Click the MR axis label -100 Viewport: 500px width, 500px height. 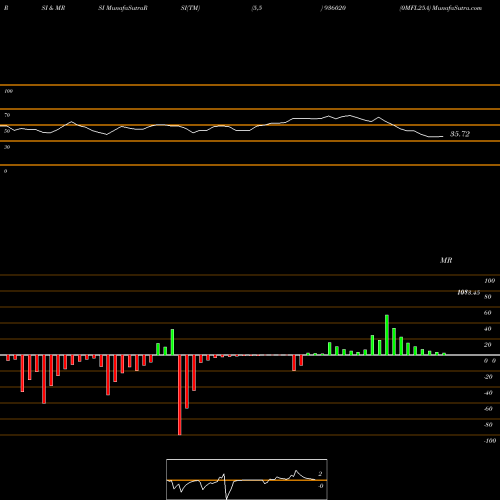490,441
